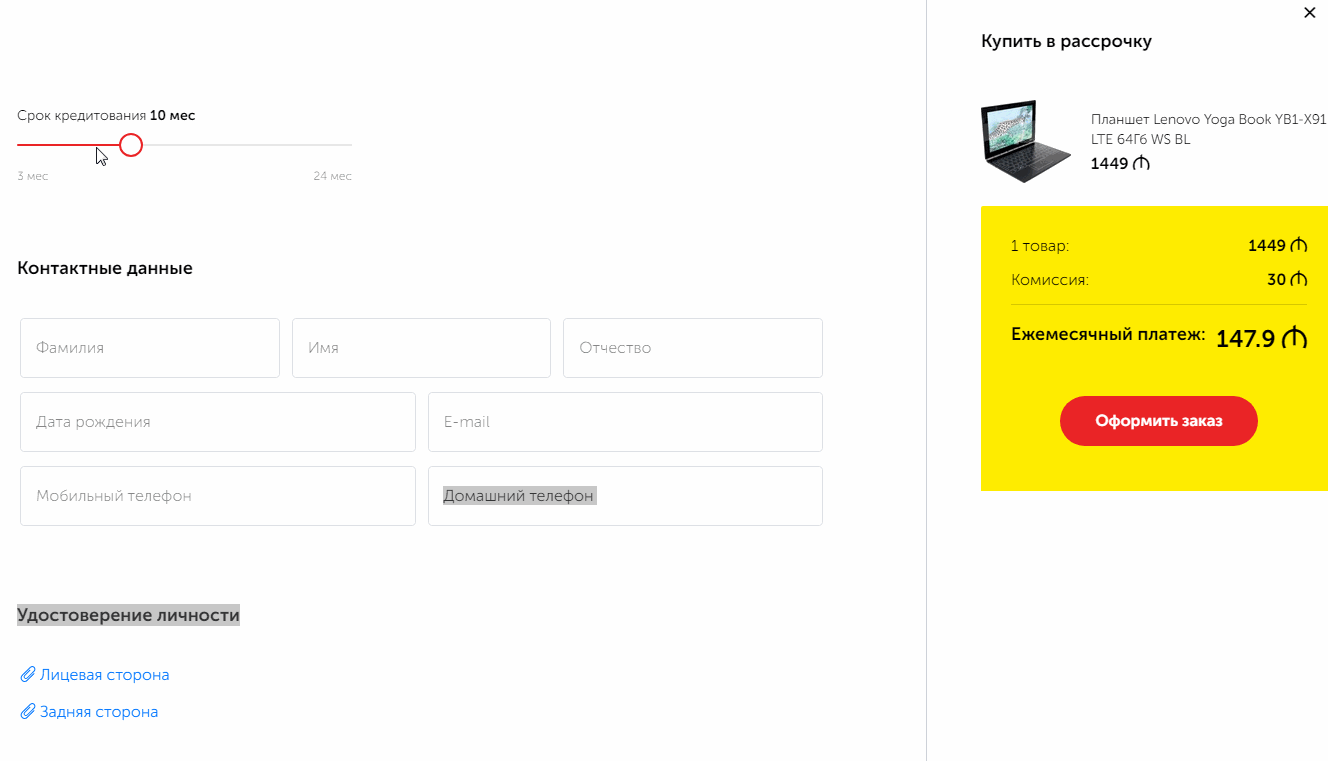Select the Домашний телефон field
The height and width of the screenshot is (761, 1328).
tap(625, 496)
